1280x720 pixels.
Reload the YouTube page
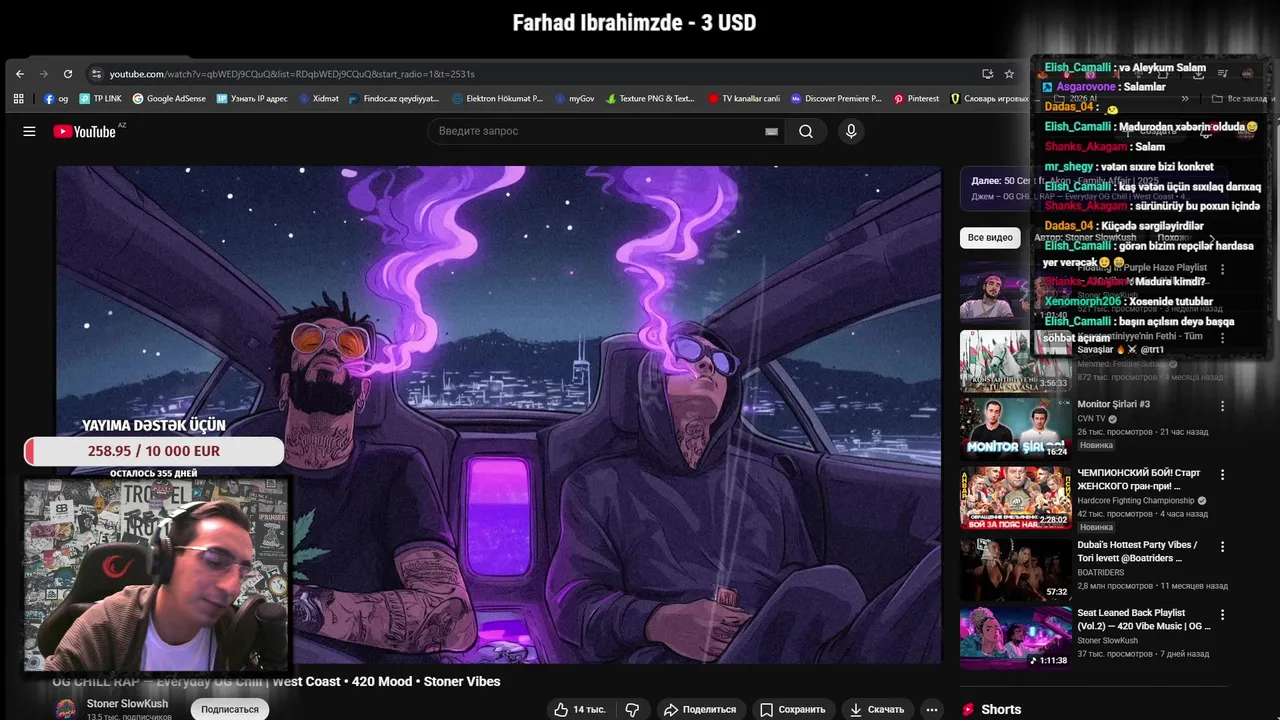68,74
